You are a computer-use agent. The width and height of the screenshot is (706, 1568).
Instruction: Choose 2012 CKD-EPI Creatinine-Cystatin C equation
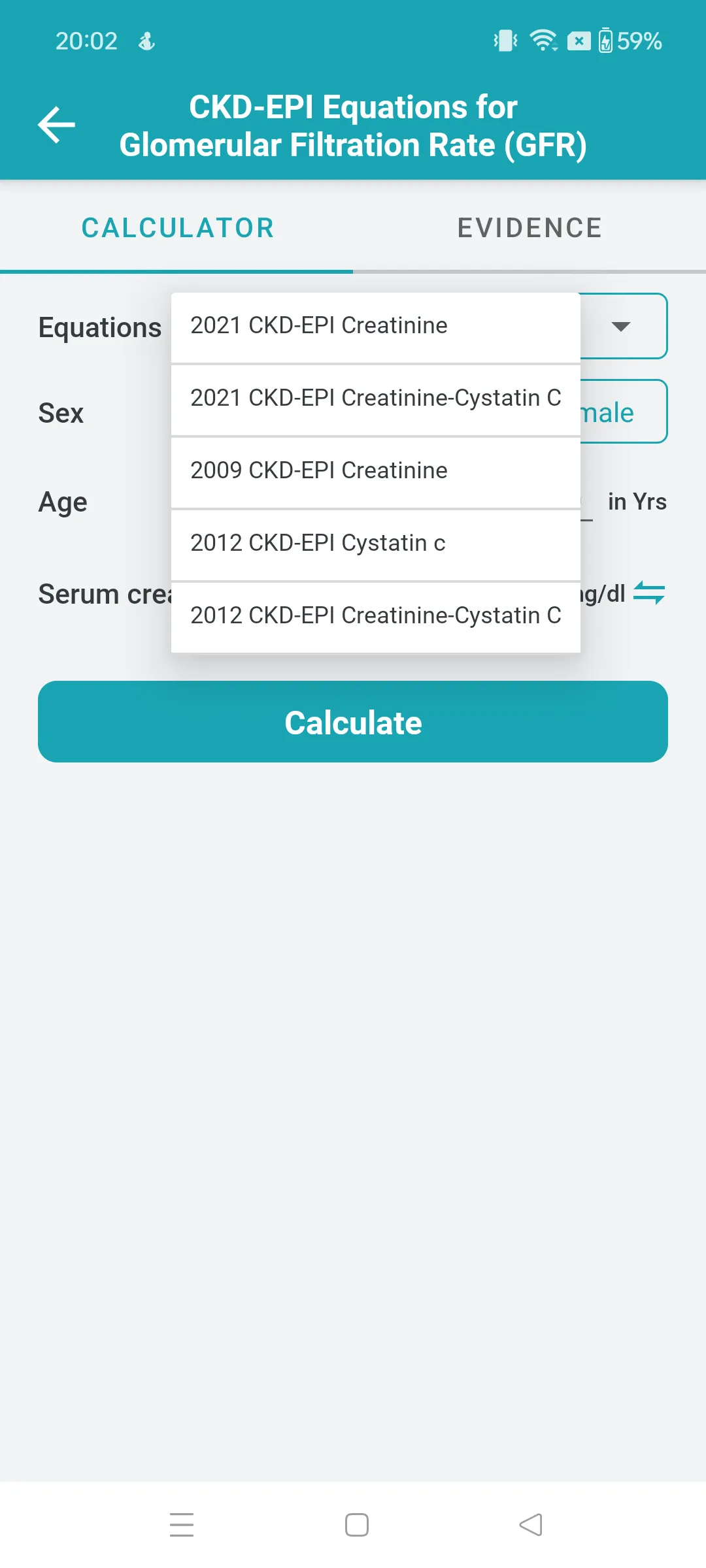point(375,615)
